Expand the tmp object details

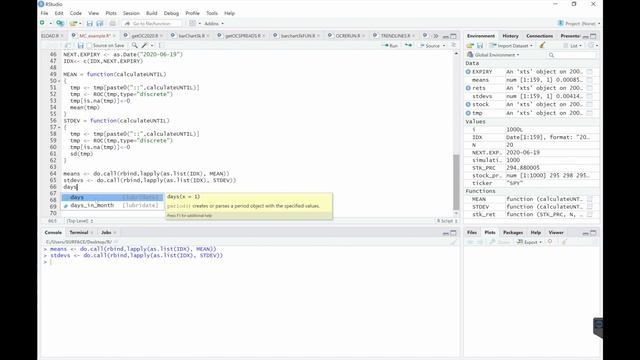point(468,113)
